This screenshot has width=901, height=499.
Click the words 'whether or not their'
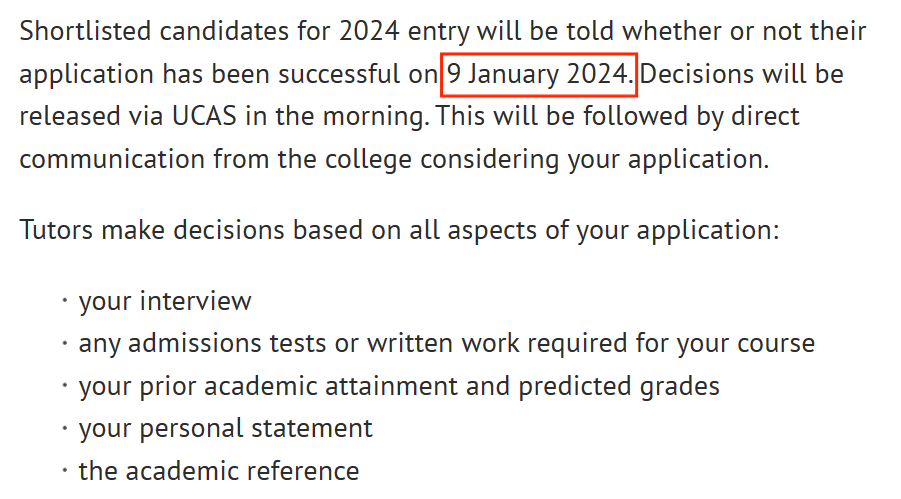point(744,31)
